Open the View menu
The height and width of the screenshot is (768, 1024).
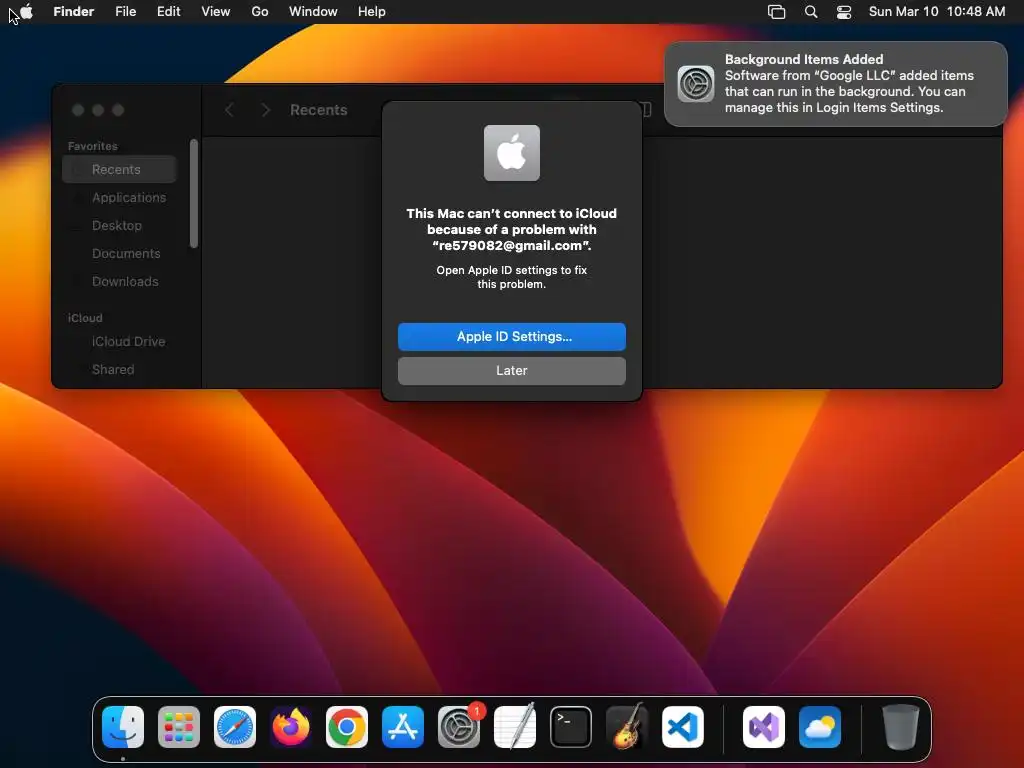click(x=216, y=12)
